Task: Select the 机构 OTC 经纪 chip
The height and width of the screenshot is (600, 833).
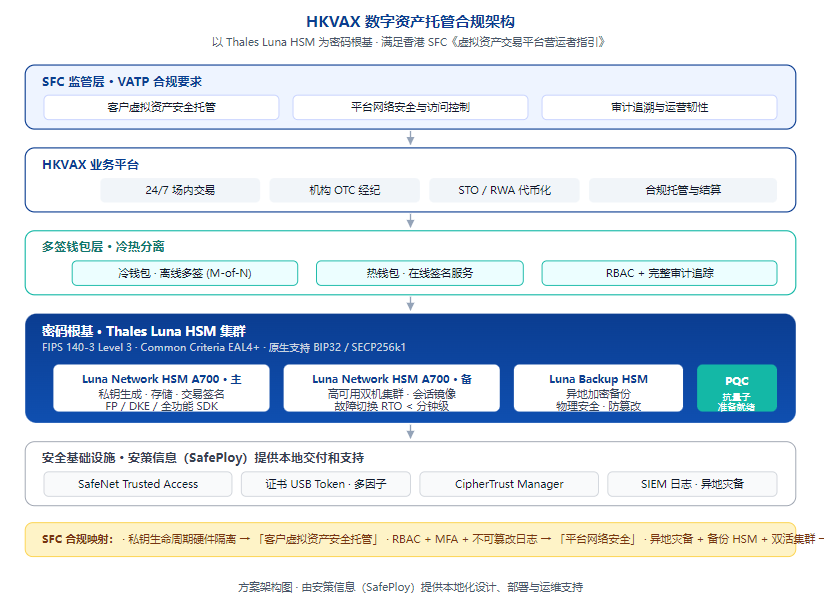Action: pos(345,190)
